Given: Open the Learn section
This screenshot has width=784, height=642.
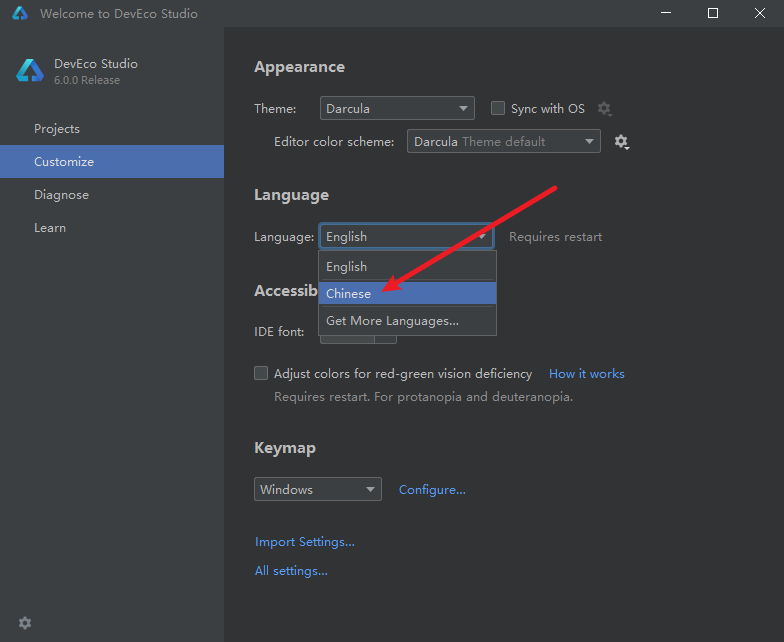Looking at the screenshot, I should 112,228.
